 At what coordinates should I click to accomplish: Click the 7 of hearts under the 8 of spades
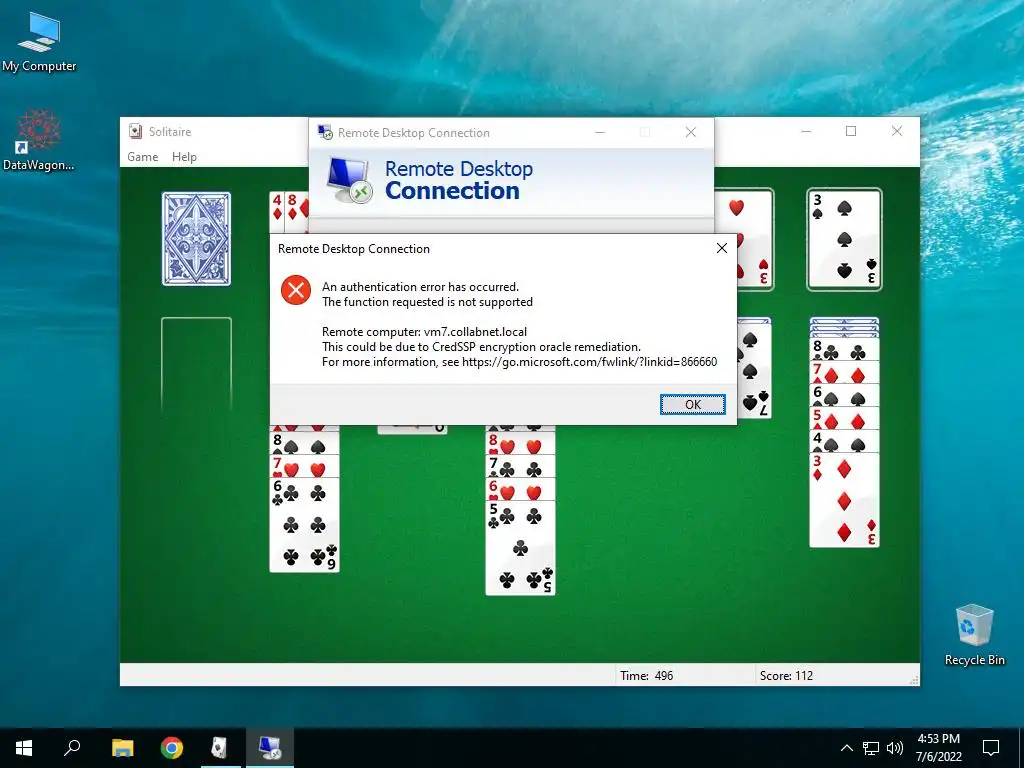(x=304, y=466)
